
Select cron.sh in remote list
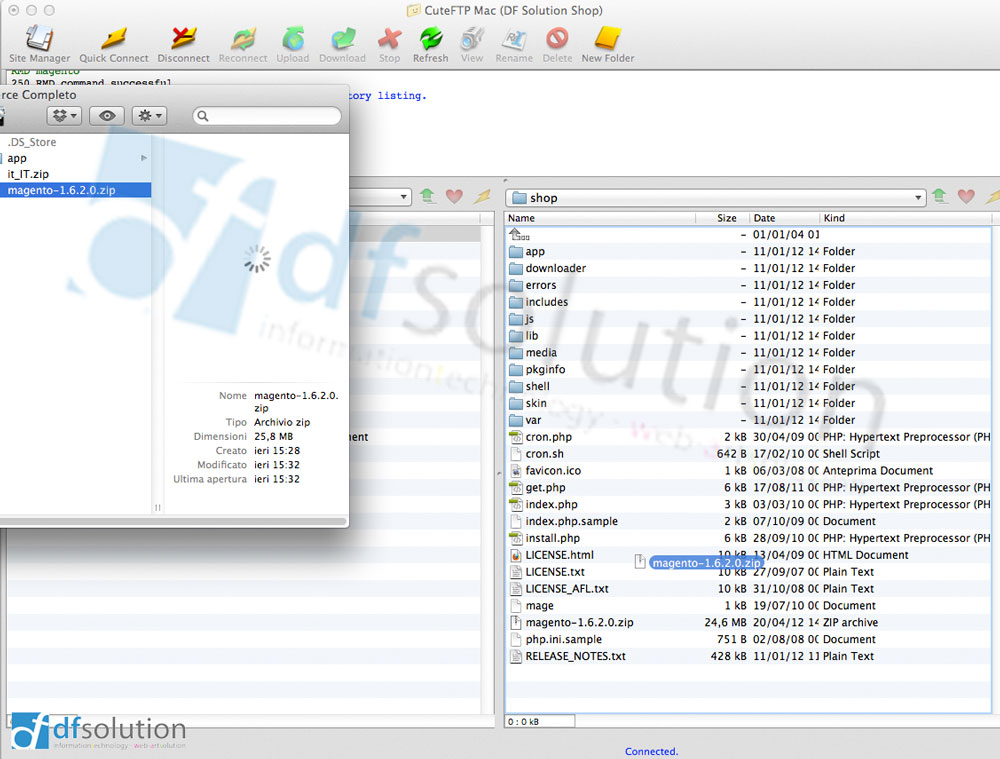[x=749, y=454]
